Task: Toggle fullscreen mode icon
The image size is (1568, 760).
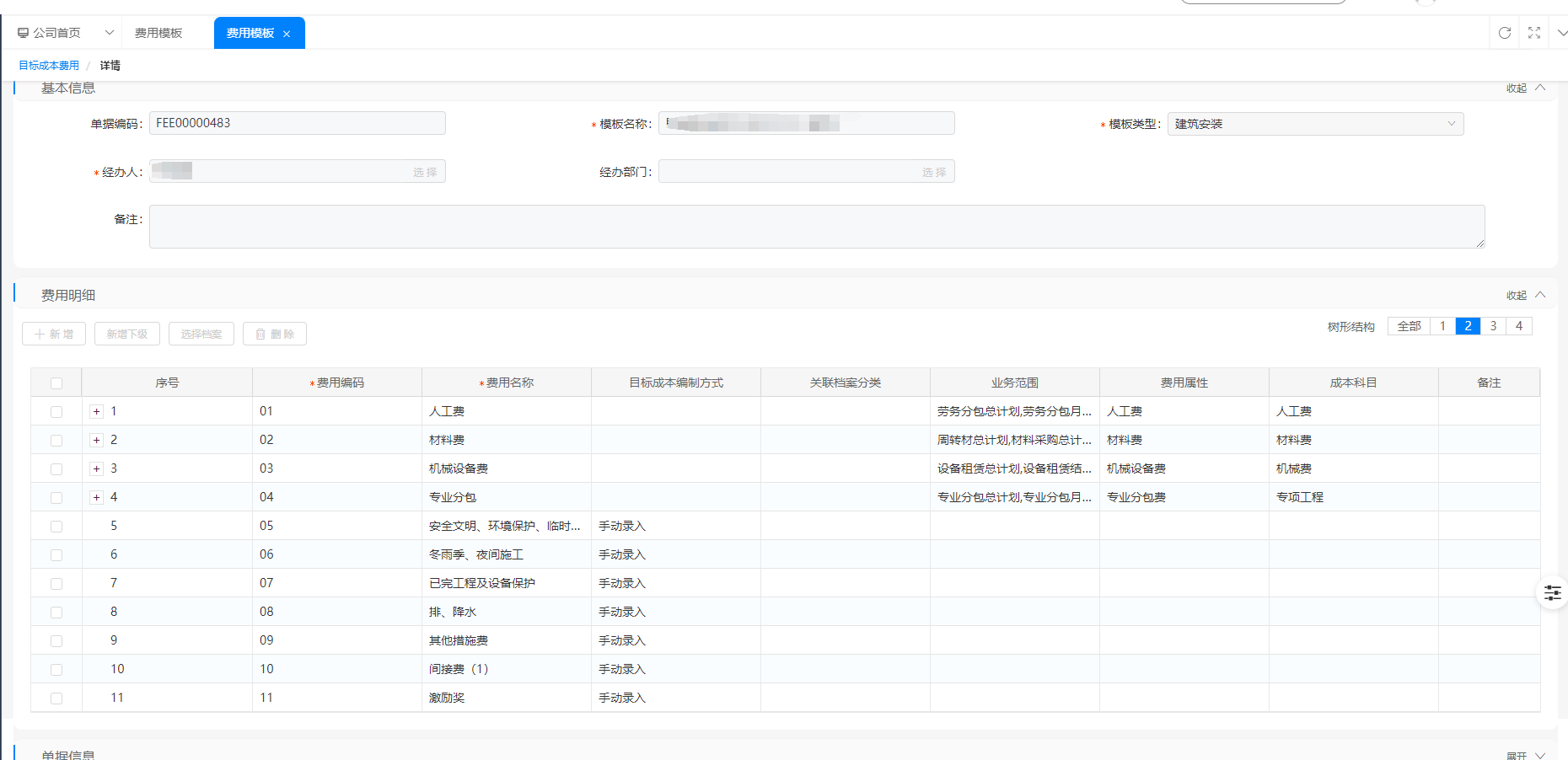Action: [1534, 33]
